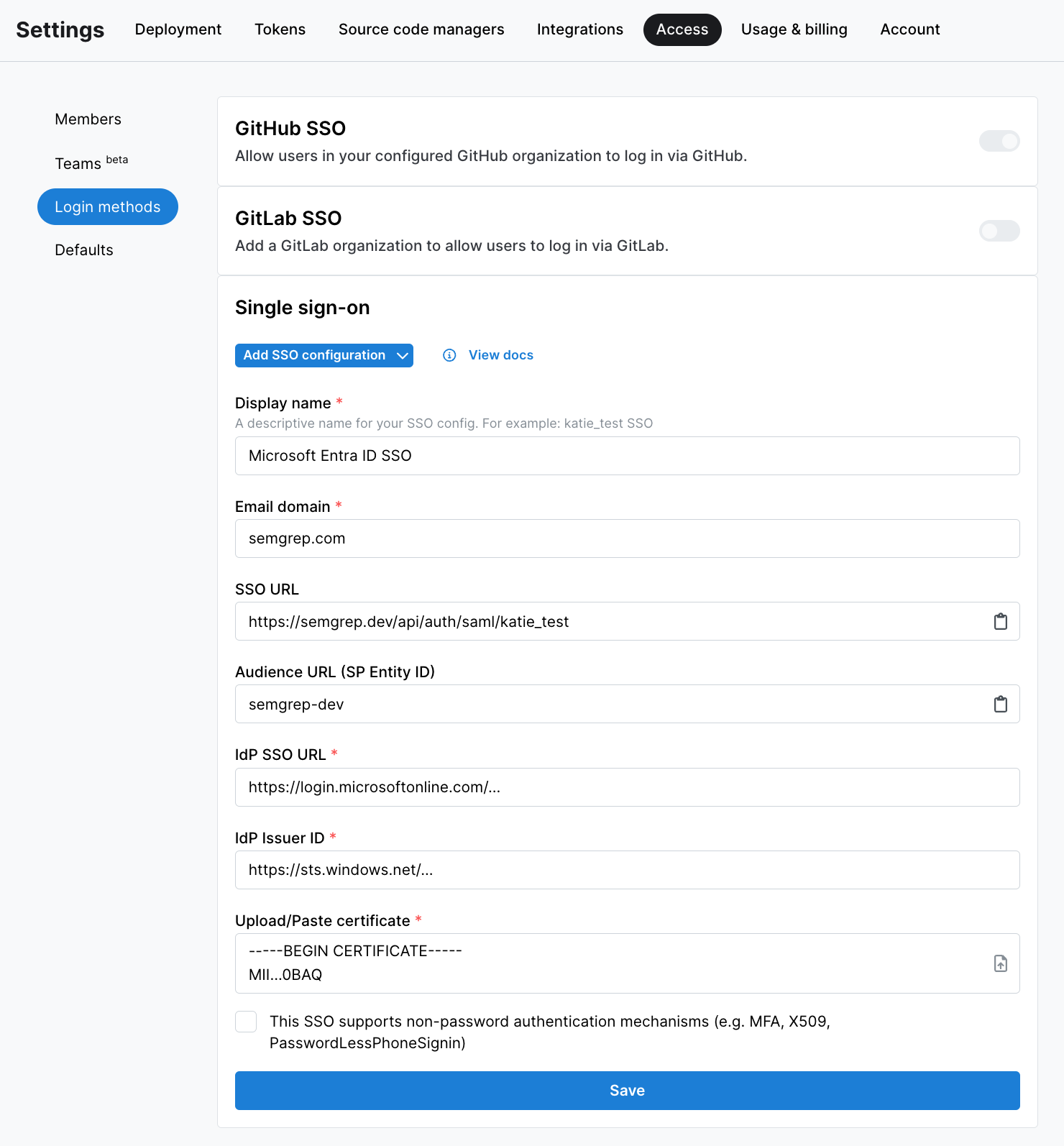Open the View docs link
The height and width of the screenshot is (1146, 1064).
500,354
